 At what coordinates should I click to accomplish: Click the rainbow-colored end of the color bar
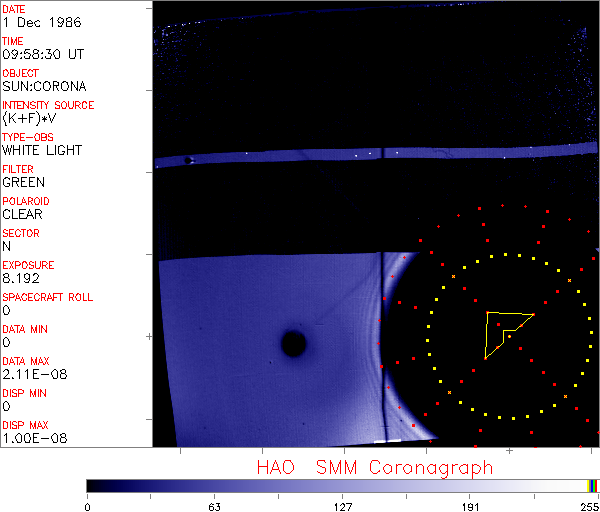593,485
